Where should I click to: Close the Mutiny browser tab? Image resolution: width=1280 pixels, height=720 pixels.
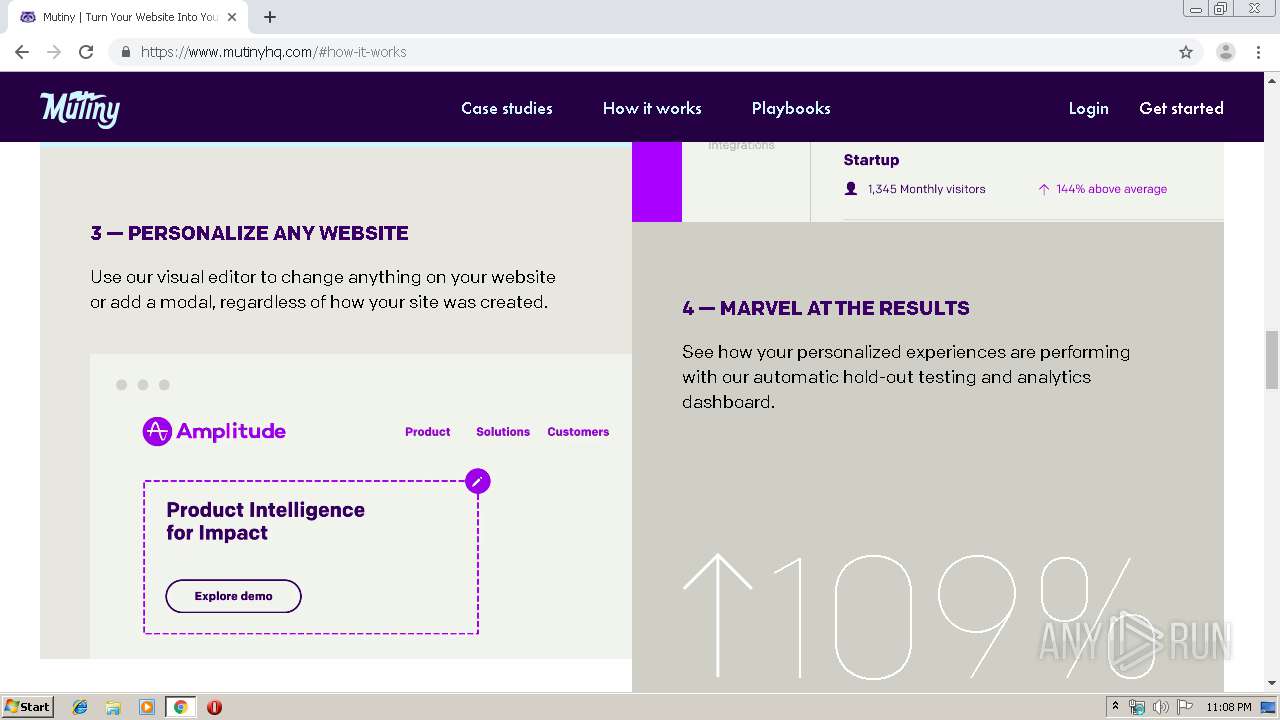coord(232,17)
